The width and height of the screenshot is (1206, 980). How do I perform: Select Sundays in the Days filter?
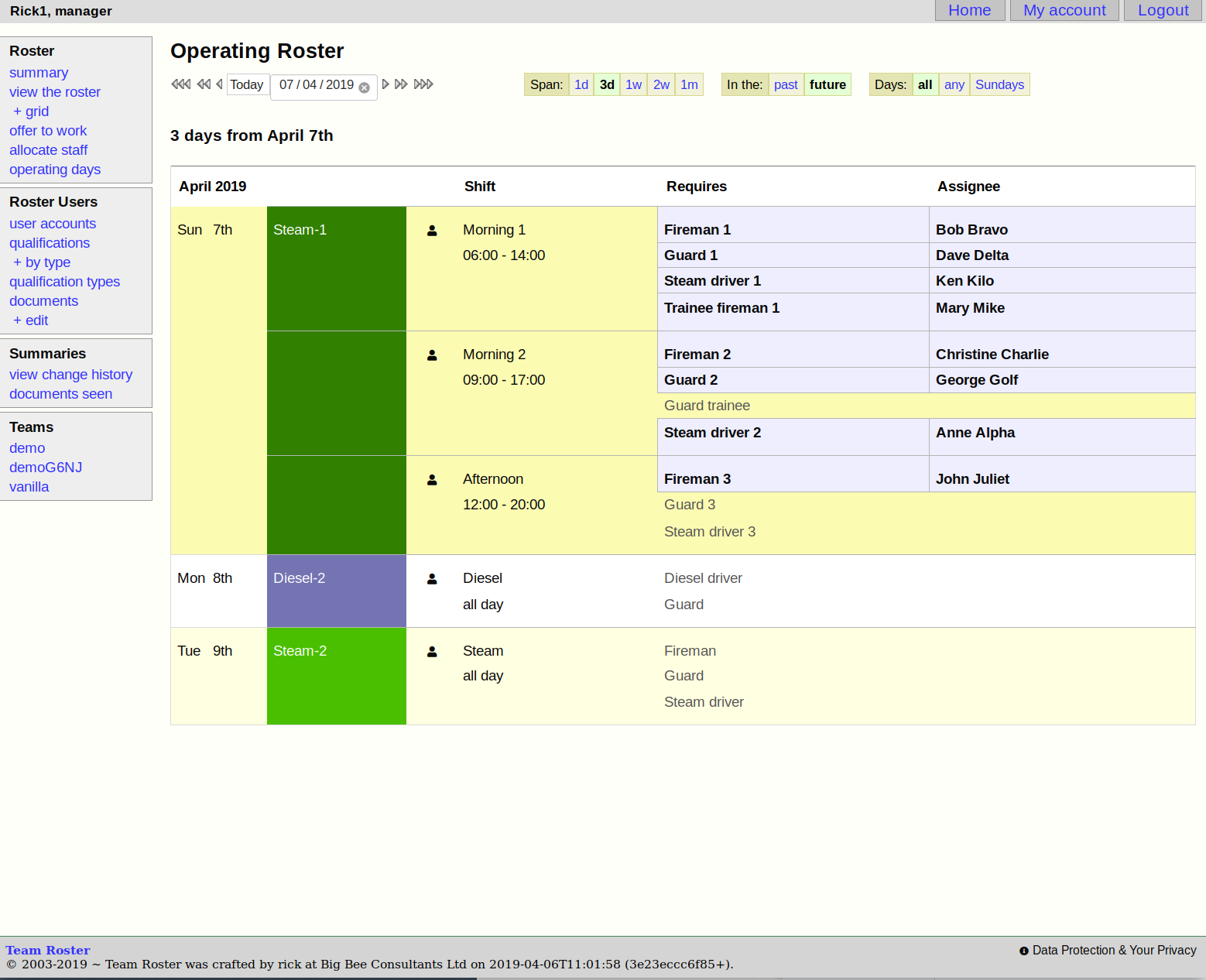999,85
